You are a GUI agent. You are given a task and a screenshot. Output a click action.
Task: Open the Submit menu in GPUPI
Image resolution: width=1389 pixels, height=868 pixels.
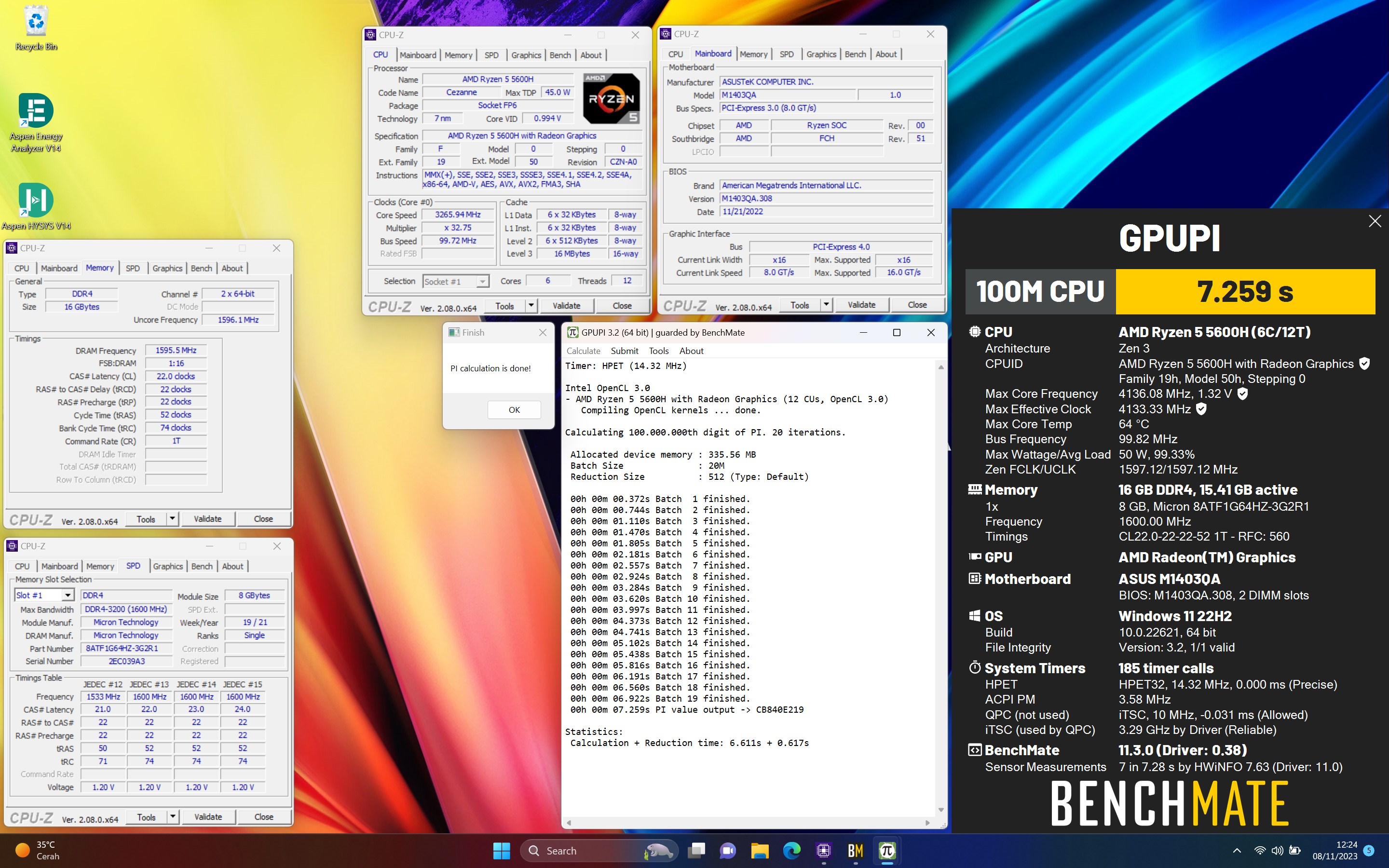[x=625, y=351]
